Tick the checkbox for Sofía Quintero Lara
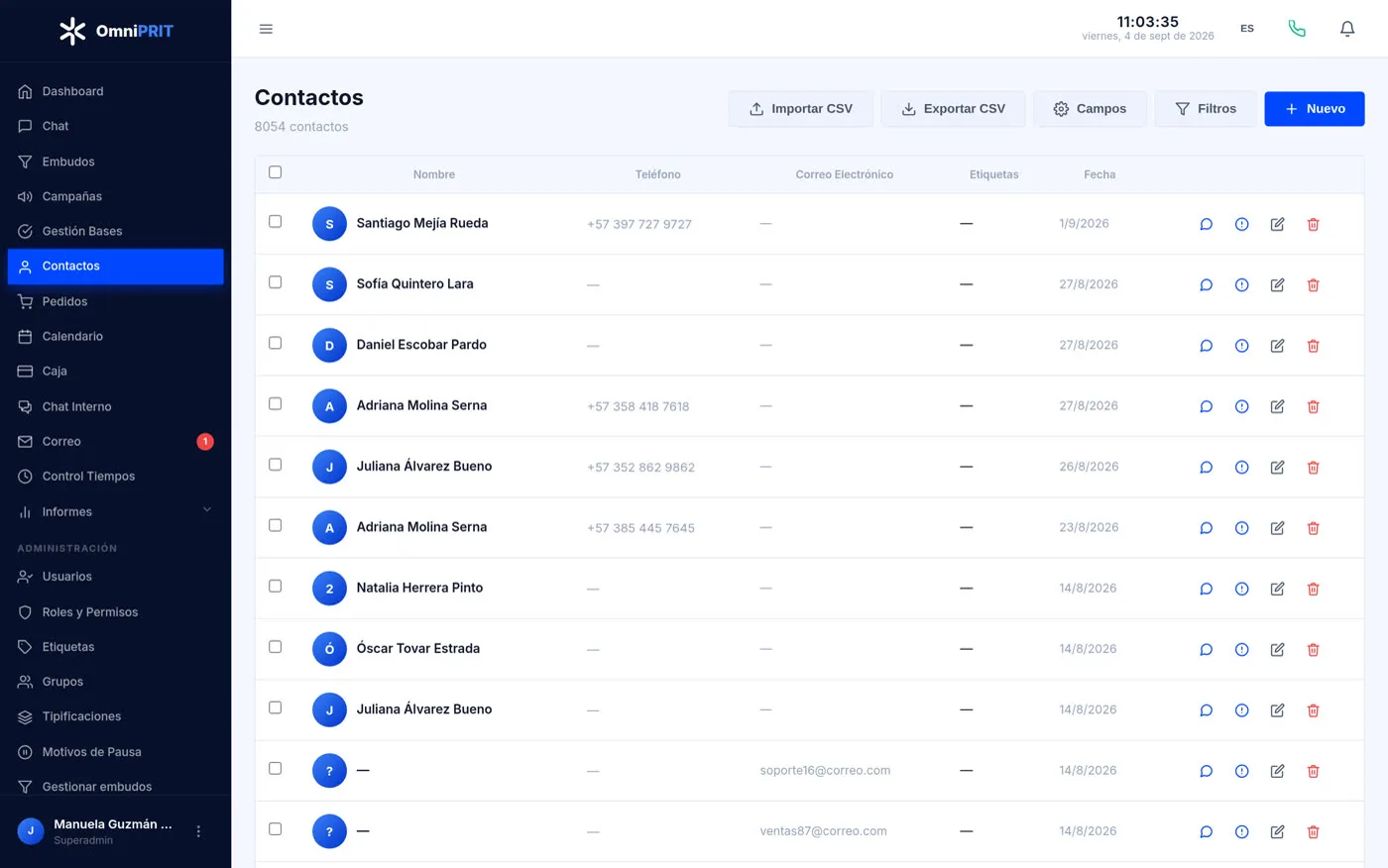The height and width of the screenshot is (868, 1388). [x=276, y=282]
